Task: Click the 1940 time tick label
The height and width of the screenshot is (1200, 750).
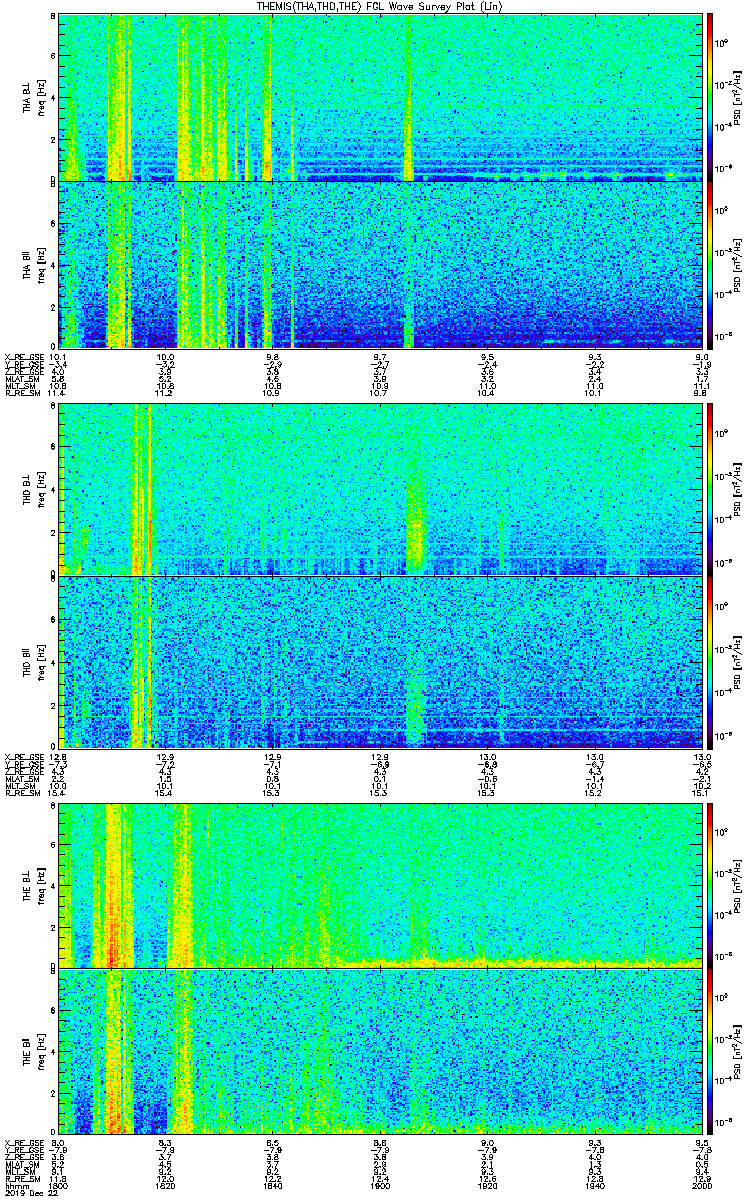Action: (x=596, y=1187)
